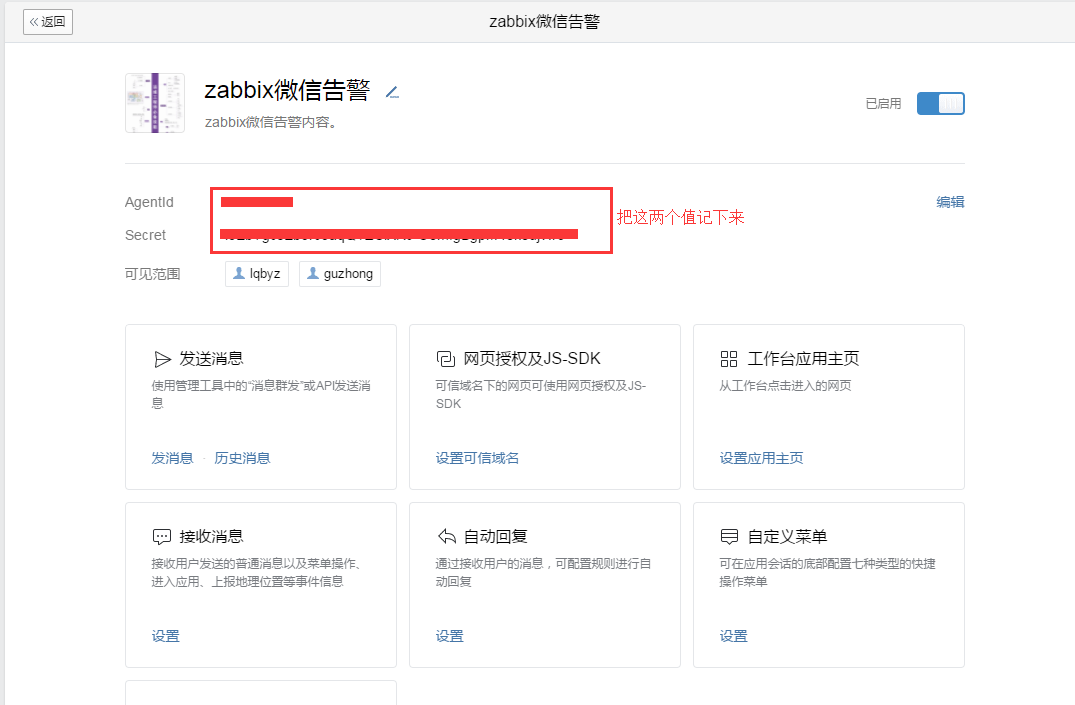Click the 发送消息 paper plane icon
This screenshot has height=705, width=1075.
coord(162,359)
